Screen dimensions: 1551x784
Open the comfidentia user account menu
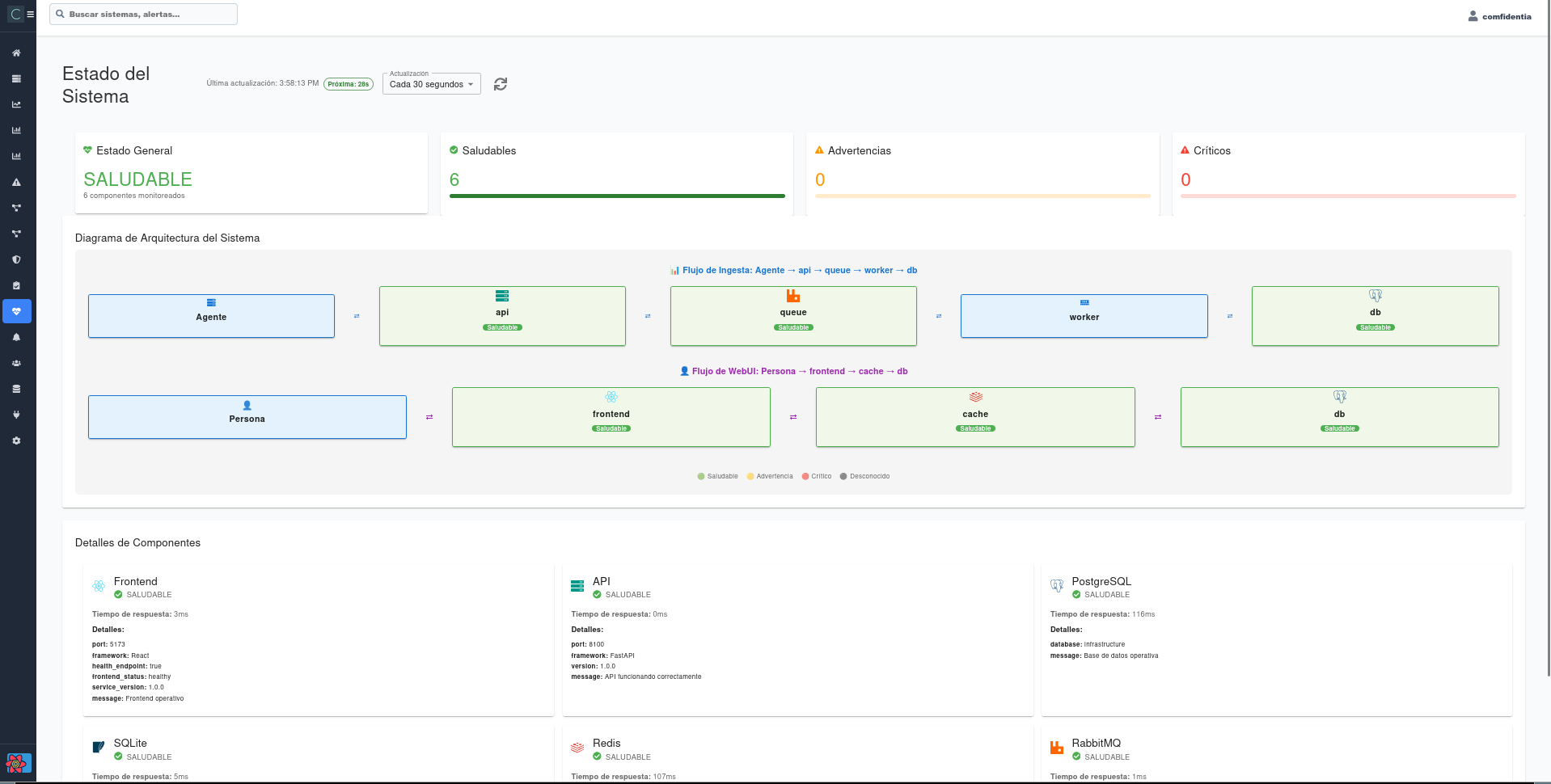(1500, 15)
